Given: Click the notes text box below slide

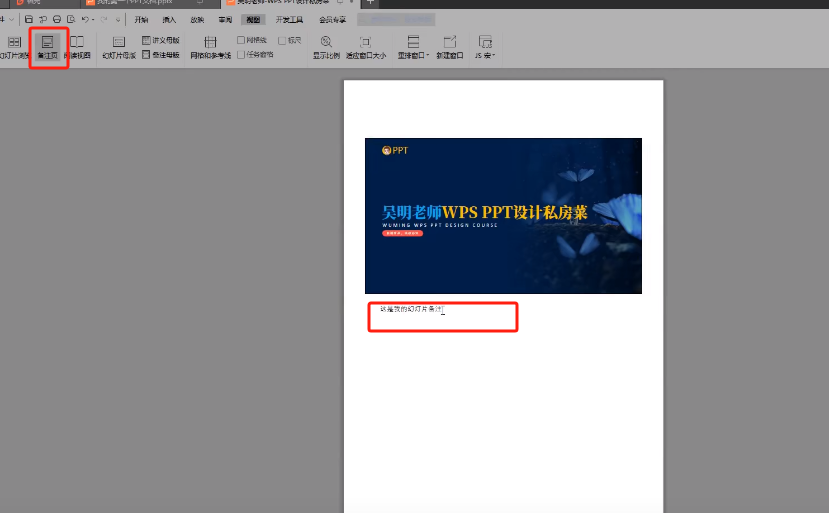Looking at the screenshot, I should (443, 317).
